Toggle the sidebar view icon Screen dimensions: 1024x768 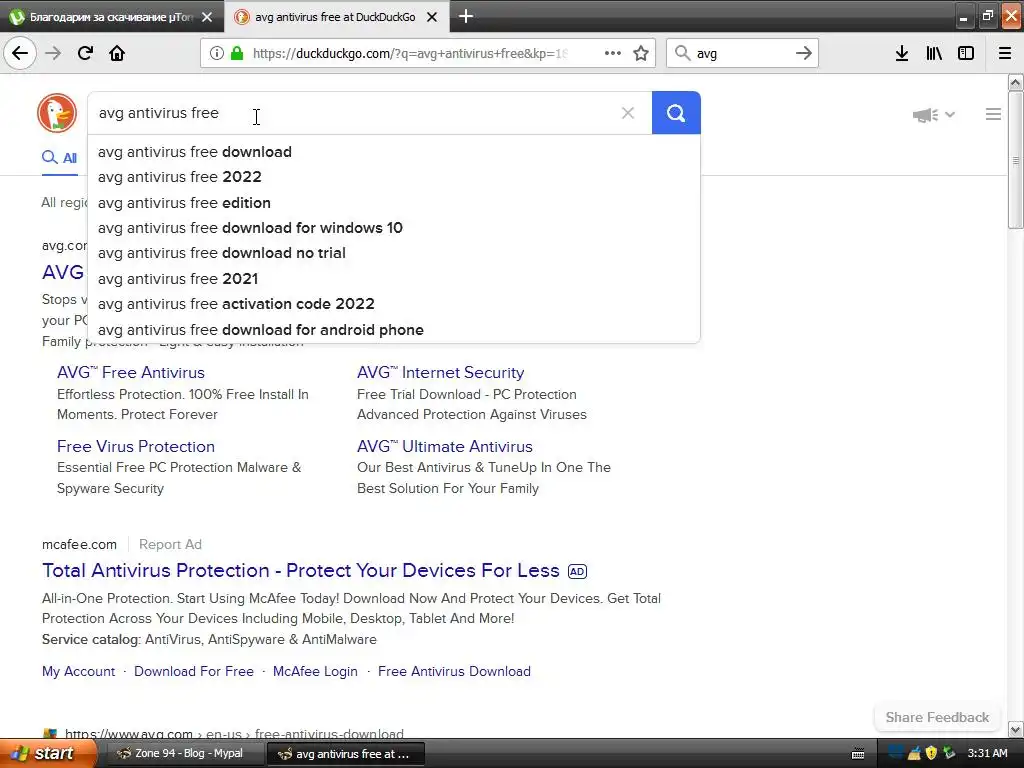966,53
